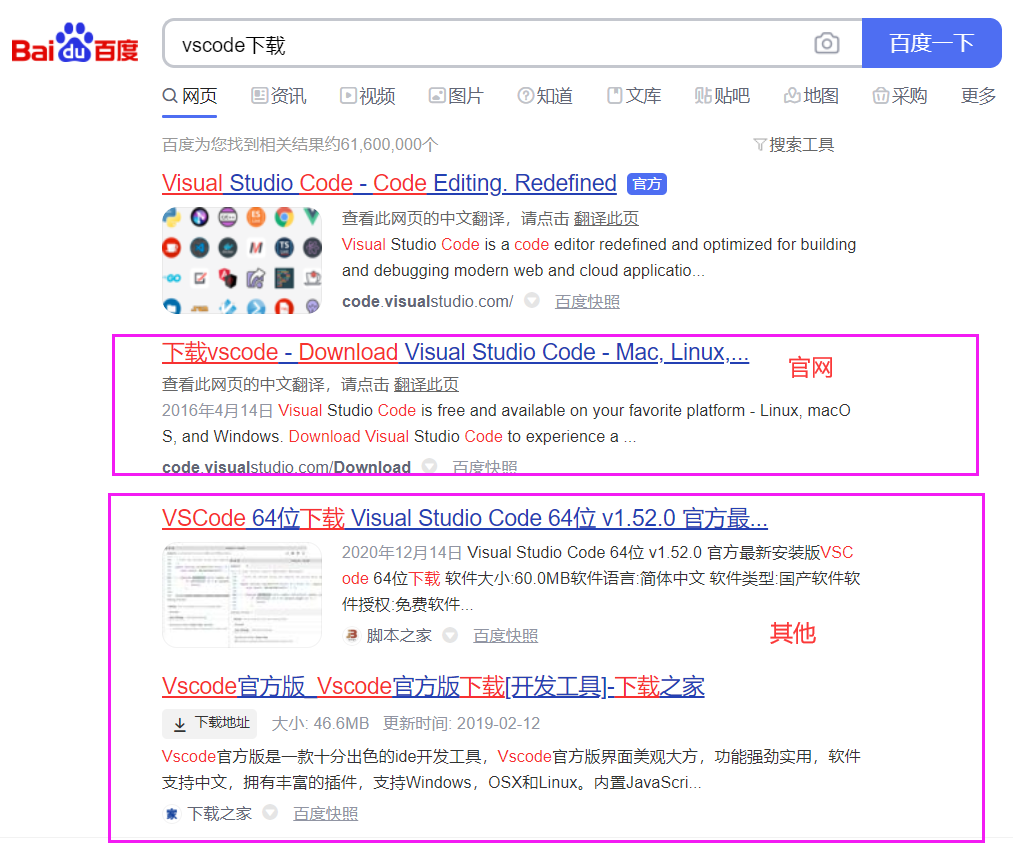Open the 图片 tab
Screen dimensions: 1013x843
pos(456,96)
